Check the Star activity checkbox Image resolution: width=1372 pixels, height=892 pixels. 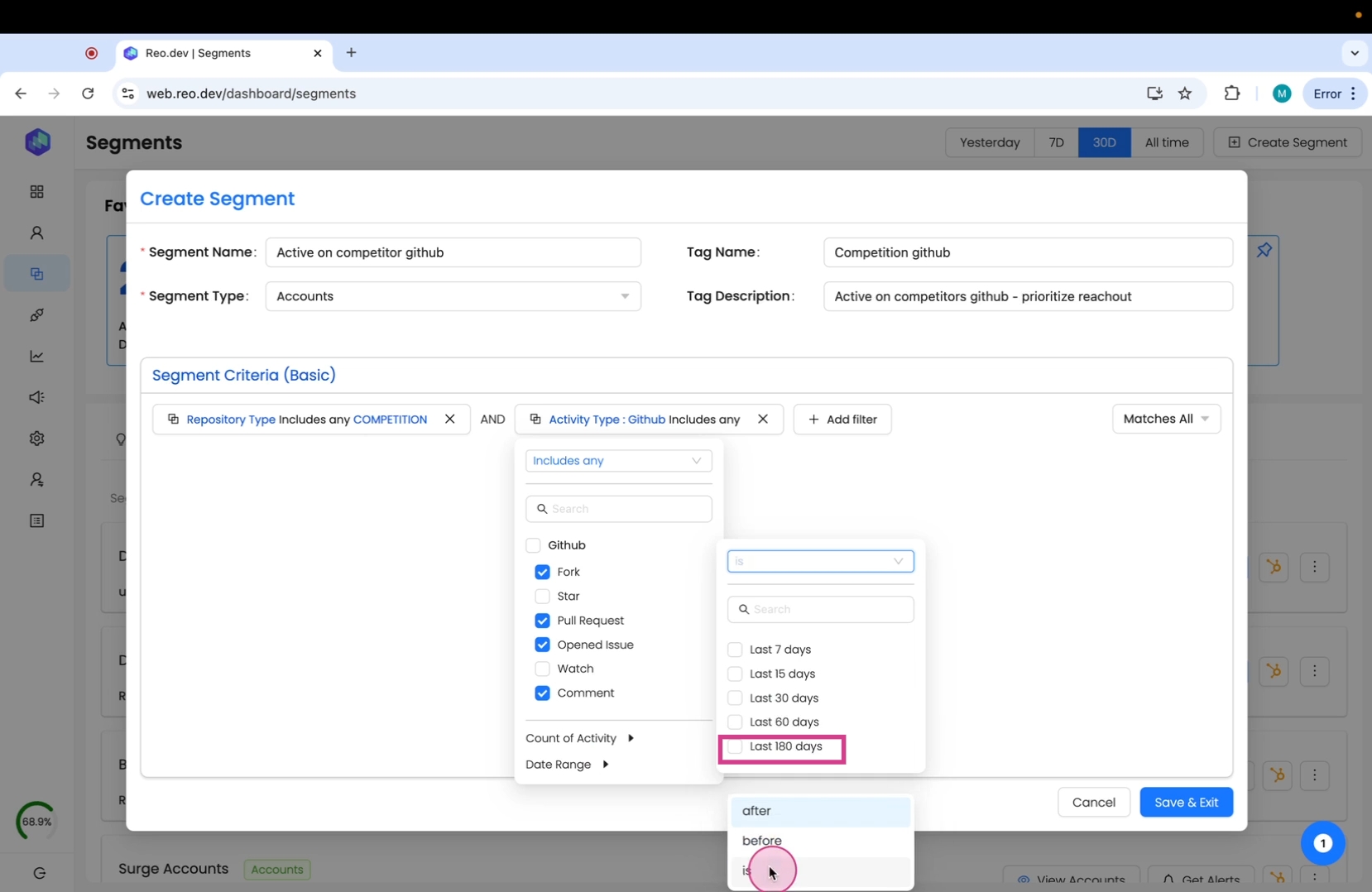[x=542, y=597]
